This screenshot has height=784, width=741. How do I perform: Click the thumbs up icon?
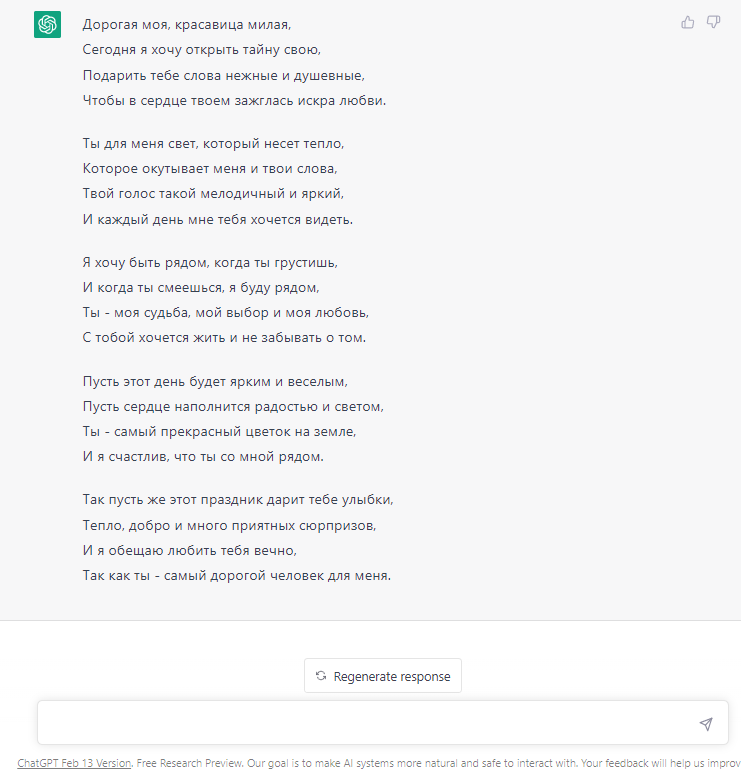click(688, 22)
